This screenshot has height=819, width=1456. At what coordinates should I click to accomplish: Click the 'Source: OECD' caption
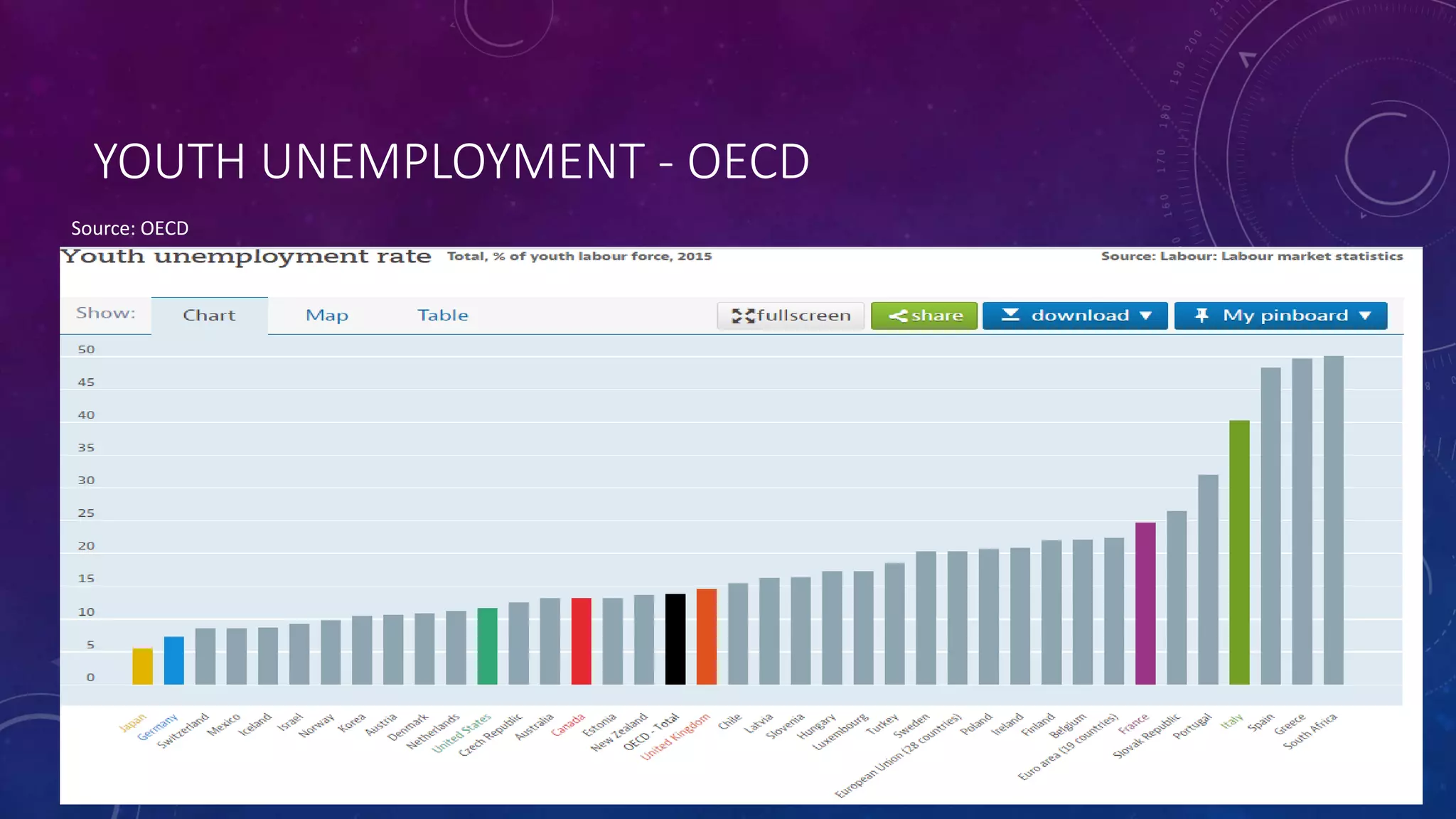click(129, 228)
